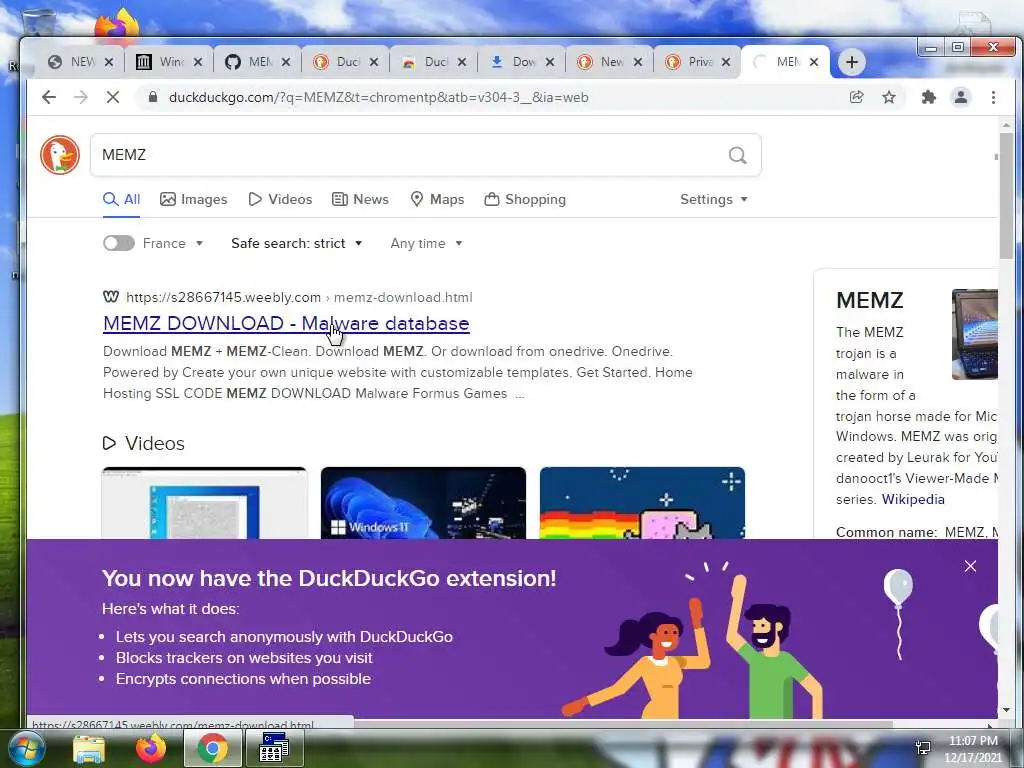Bookmark this page with the star icon
This screenshot has height=768, width=1024.
[x=889, y=97]
